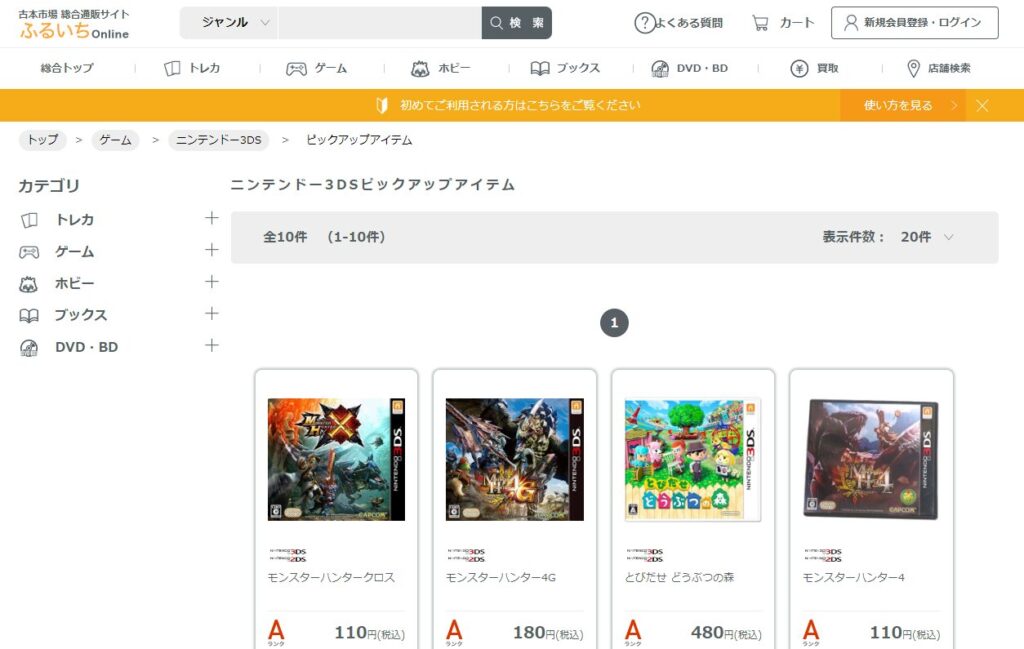The height and width of the screenshot is (649, 1024).
Task: Click the 新規会員登録・ログイン button text
Action: [922, 23]
